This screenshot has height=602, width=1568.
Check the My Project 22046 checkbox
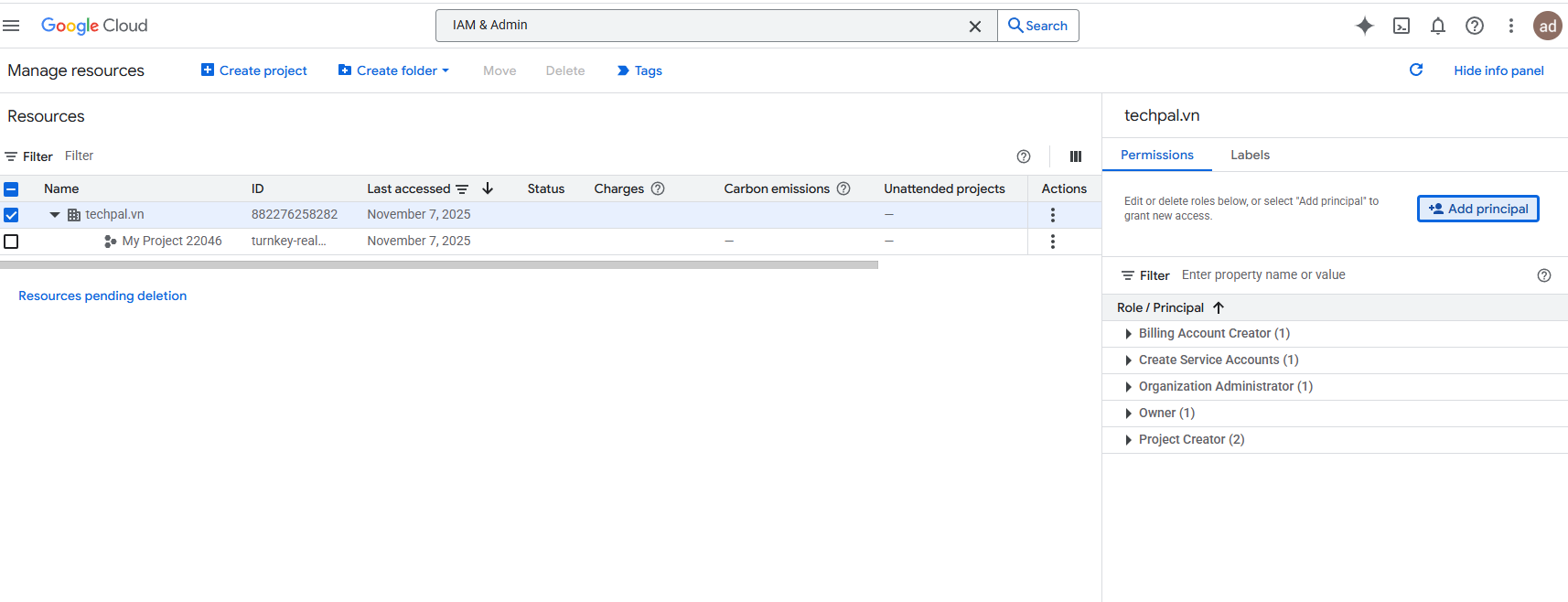pyautogui.click(x=11, y=242)
